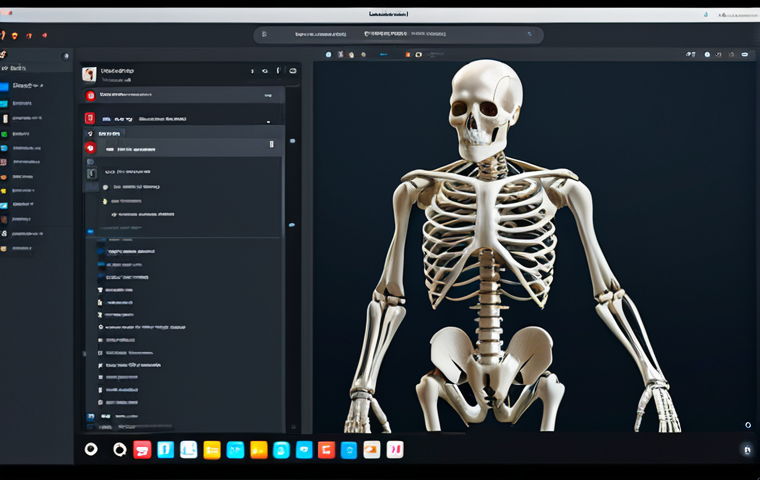Screen dimensions: 760x480
Task: Click the light-blue circle icon in viewport toolbar
Action: [329, 54]
